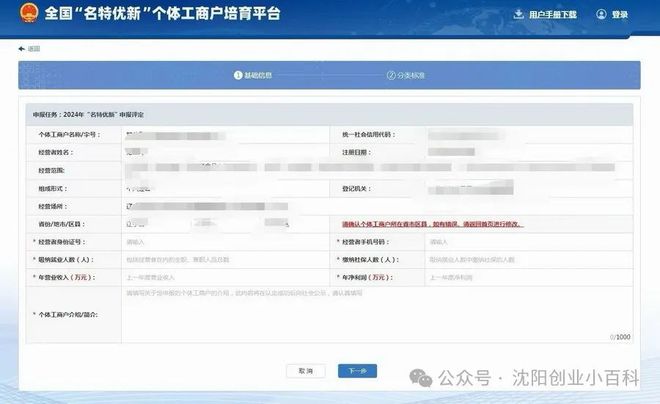Click the 个体工商户名称/字号 label
660x404 pixels.
point(69,135)
